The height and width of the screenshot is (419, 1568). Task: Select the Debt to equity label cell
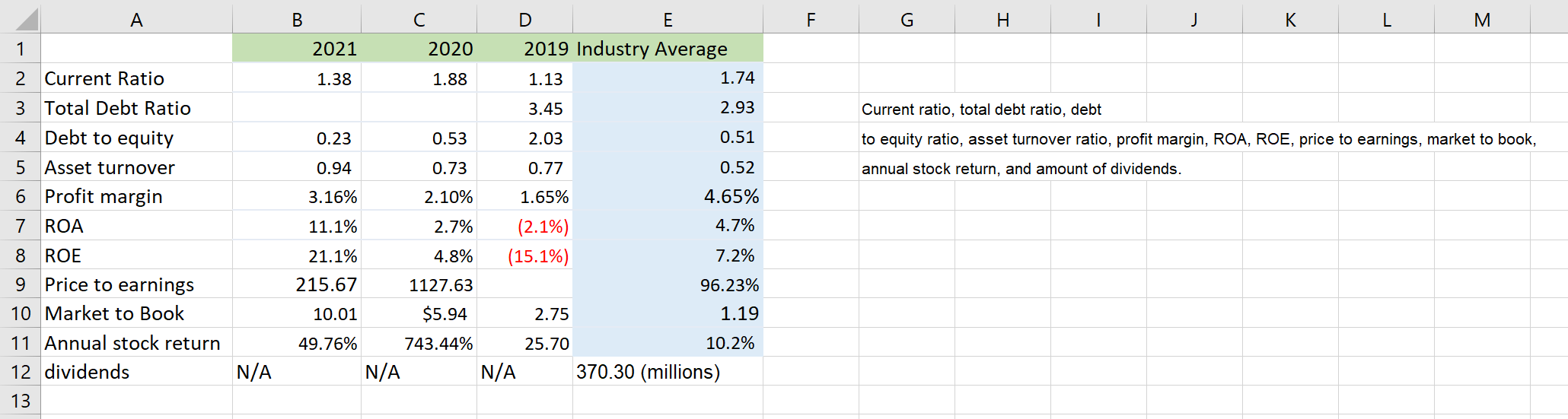(136, 138)
